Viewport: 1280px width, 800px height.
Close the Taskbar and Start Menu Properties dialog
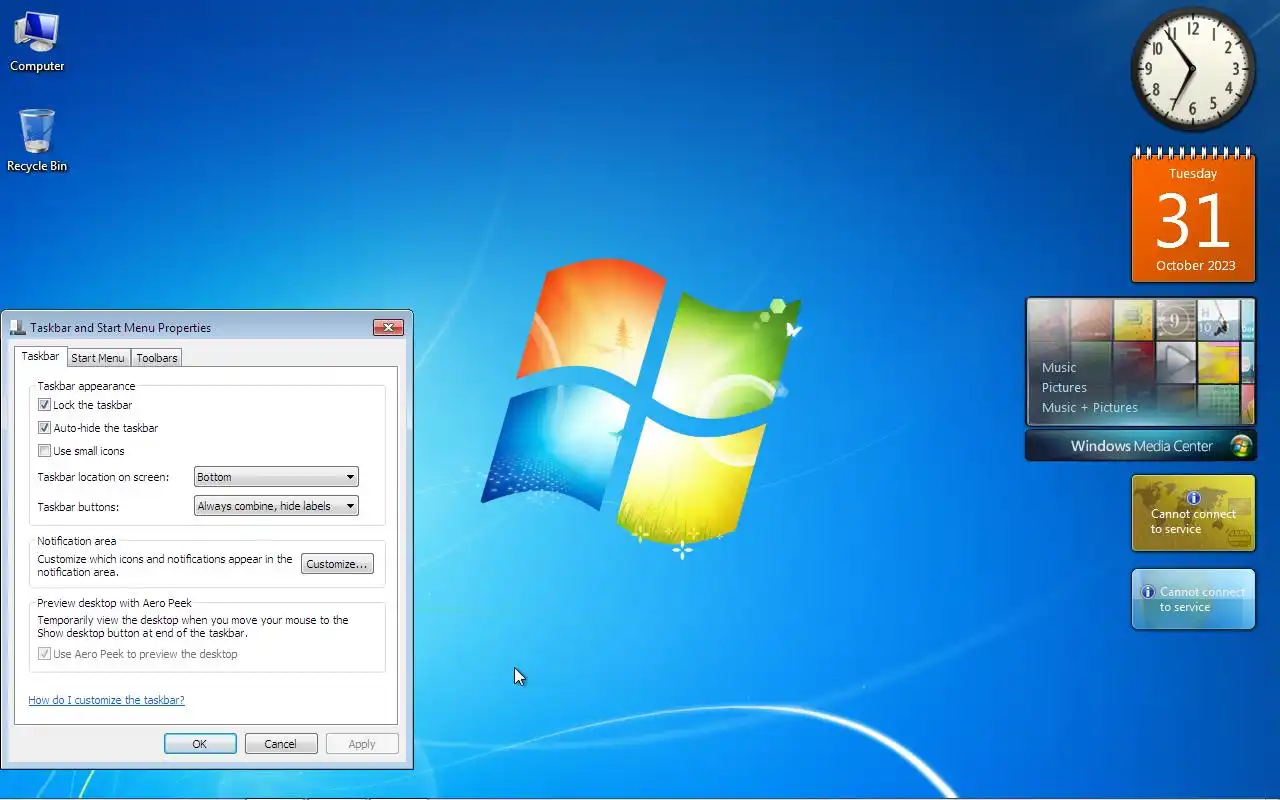[x=388, y=327]
